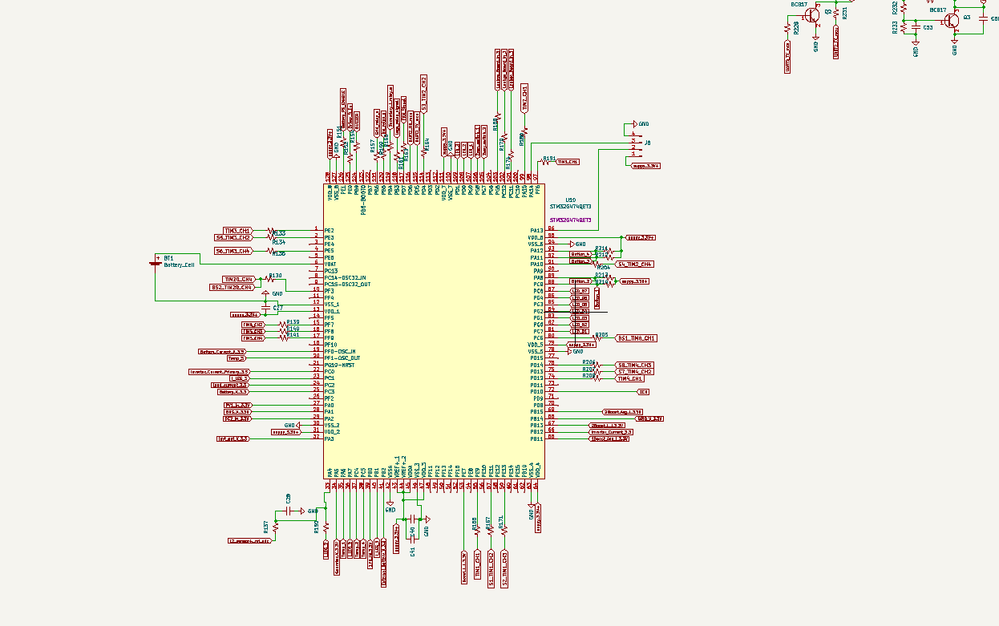Select the BS1_TIM8_CH1 net label
999x626 pixels.
pos(636,338)
